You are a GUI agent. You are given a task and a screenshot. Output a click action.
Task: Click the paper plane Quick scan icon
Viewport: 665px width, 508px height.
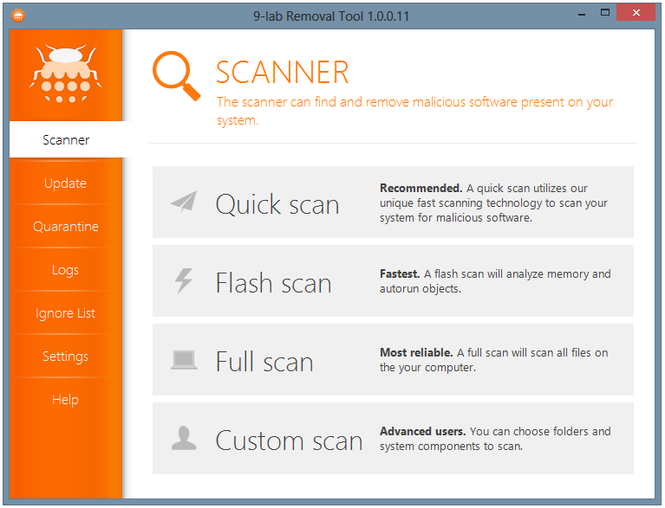point(184,201)
